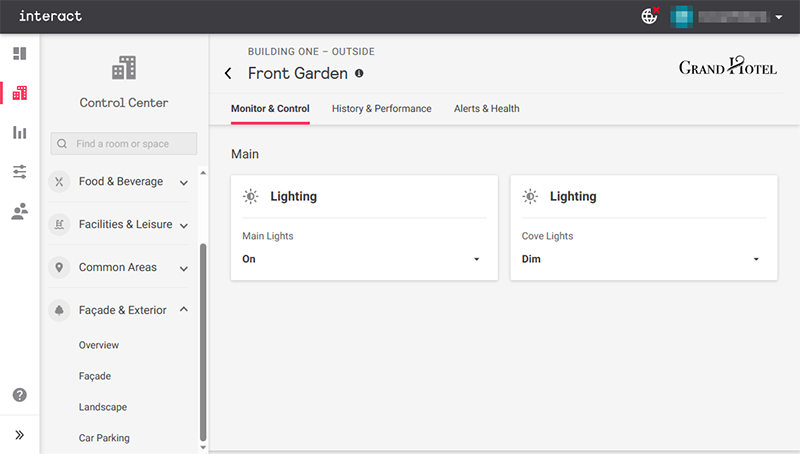This screenshot has height=454, width=800.
Task: Open the sliders settings icon
Action: 19,172
